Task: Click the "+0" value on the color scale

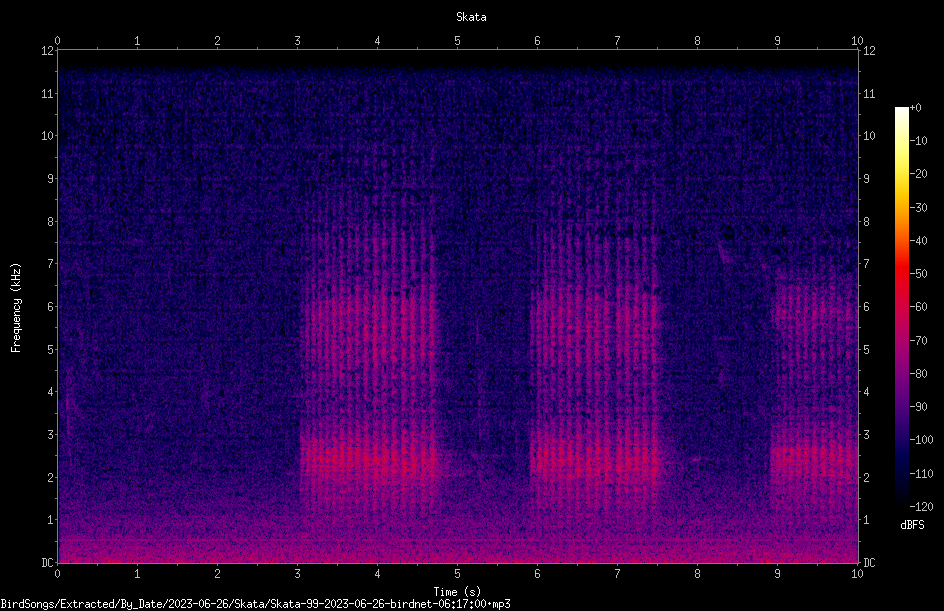Action: coord(915,108)
